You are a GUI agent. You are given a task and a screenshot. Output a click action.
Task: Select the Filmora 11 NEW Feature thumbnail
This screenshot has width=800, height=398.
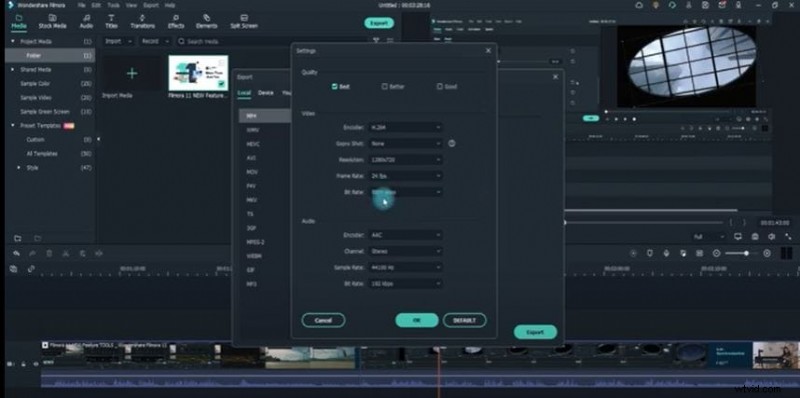[x=198, y=73]
